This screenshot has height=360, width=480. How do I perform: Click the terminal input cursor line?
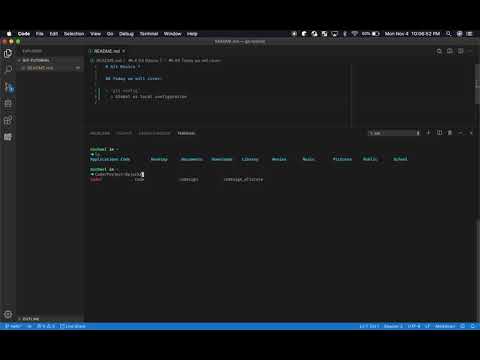tap(117, 174)
